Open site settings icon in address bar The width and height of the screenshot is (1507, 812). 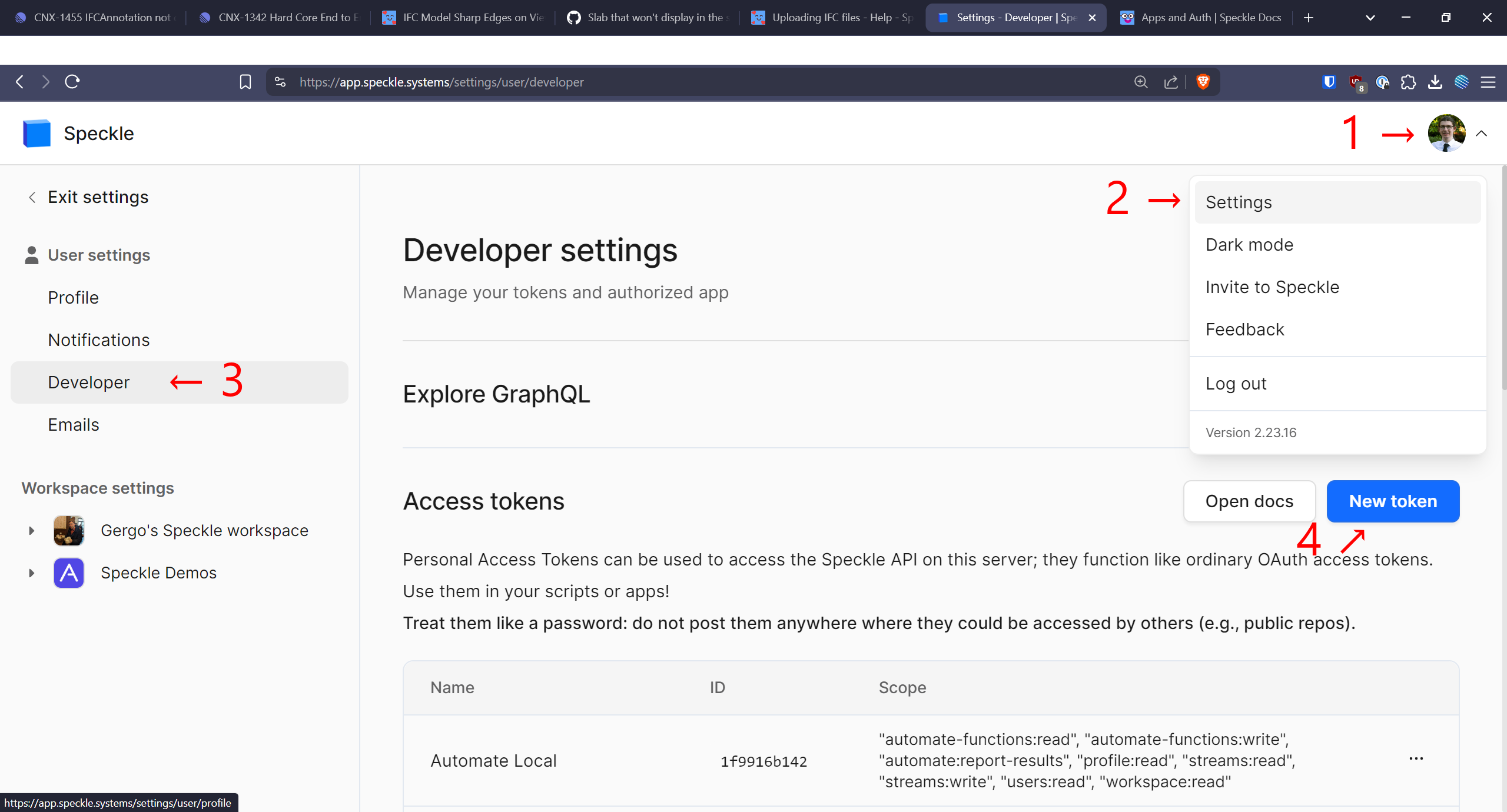[x=280, y=82]
